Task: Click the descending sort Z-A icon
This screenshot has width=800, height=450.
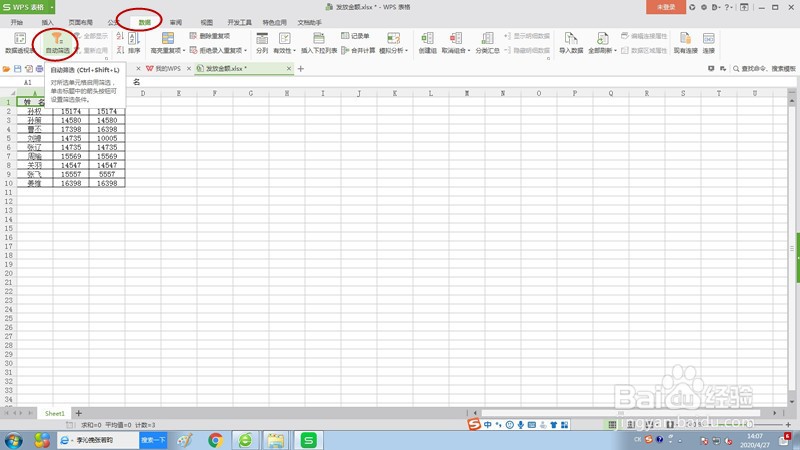Action: [x=120, y=50]
